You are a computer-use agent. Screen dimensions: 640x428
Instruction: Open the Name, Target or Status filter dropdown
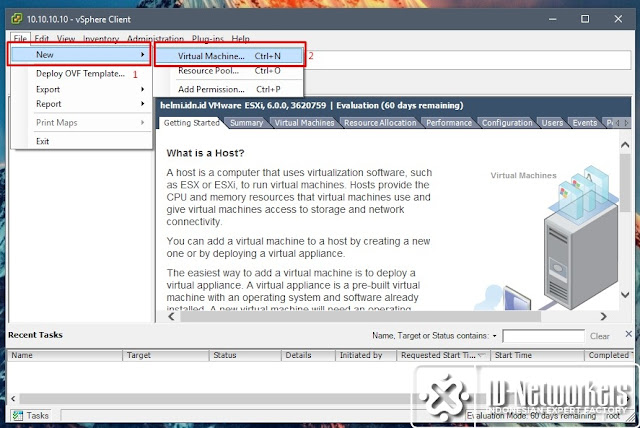(x=494, y=336)
